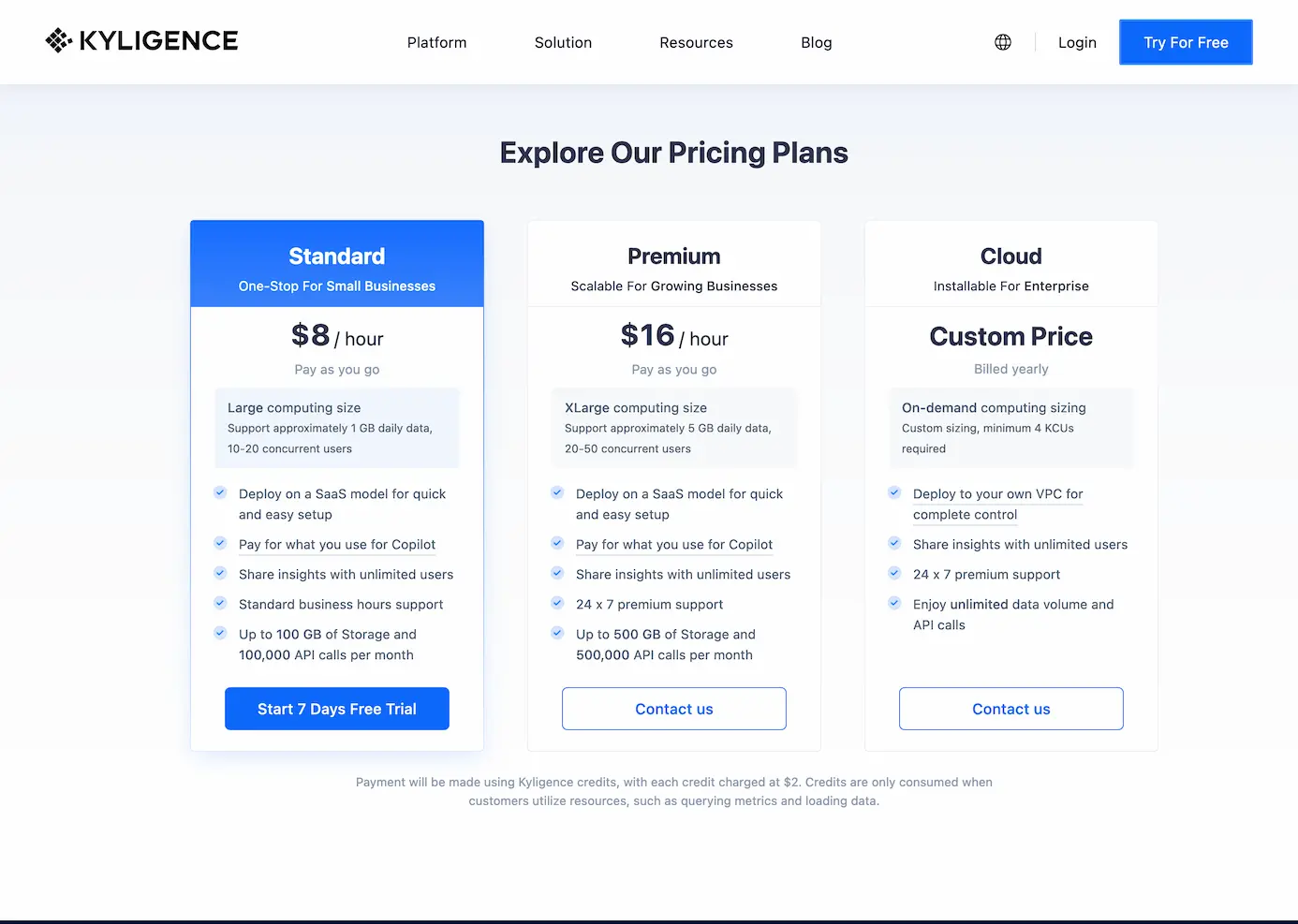Viewport: 1298px width, 924px height.
Task: Open the Solution menu
Action: click(563, 42)
